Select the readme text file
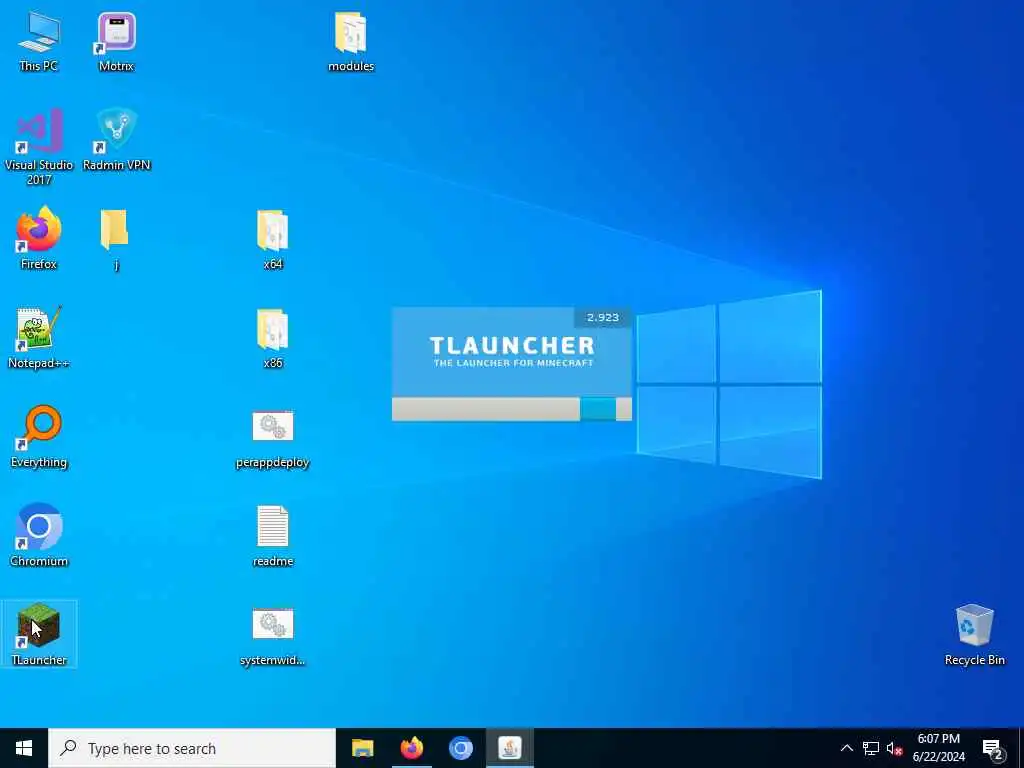The width and height of the screenshot is (1024, 768). [272, 537]
